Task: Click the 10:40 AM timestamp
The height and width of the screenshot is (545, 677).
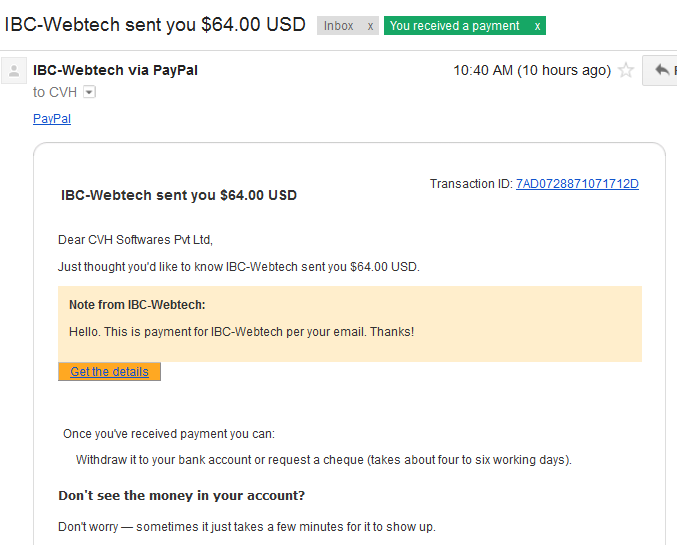Action: click(532, 70)
